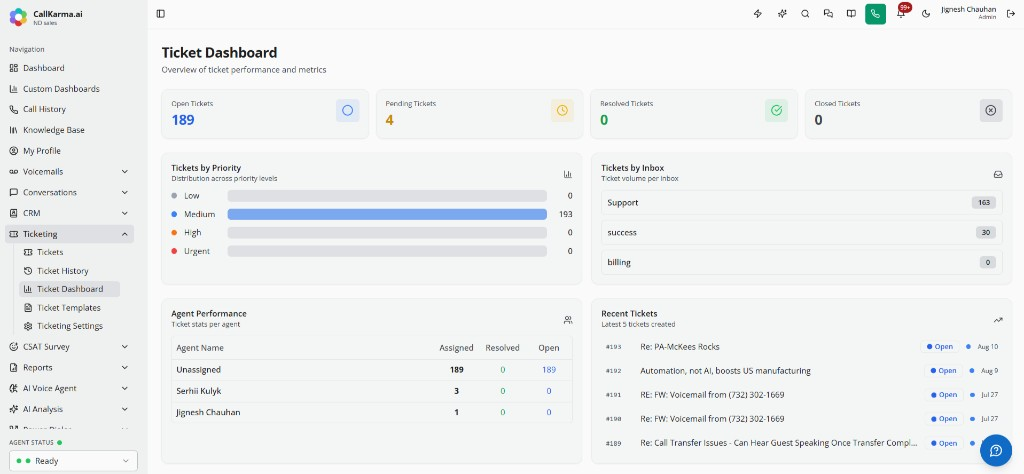Screen dimensions: 1024x474
Task: Open the Tickets submenu item
Action: (50, 252)
